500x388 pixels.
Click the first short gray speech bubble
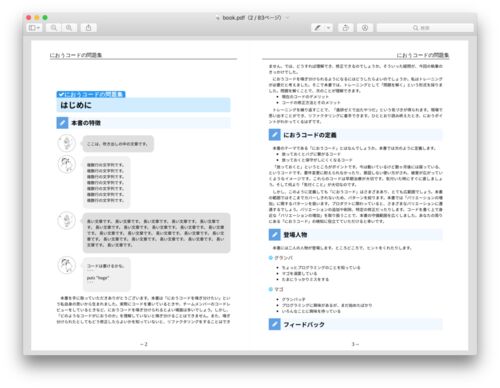point(118,144)
